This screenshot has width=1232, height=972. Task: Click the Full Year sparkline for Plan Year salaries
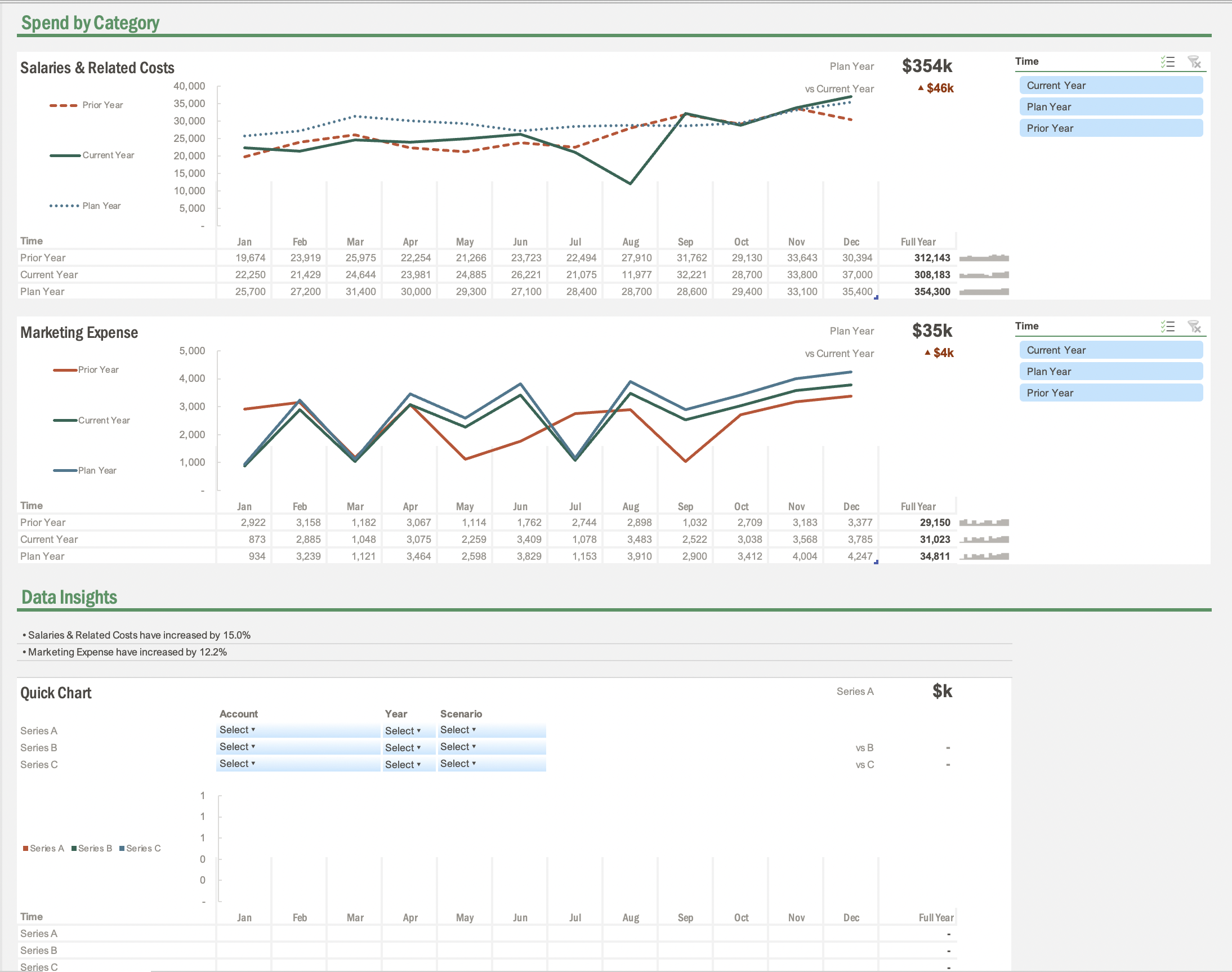pyautogui.click(x=984, y=291)
